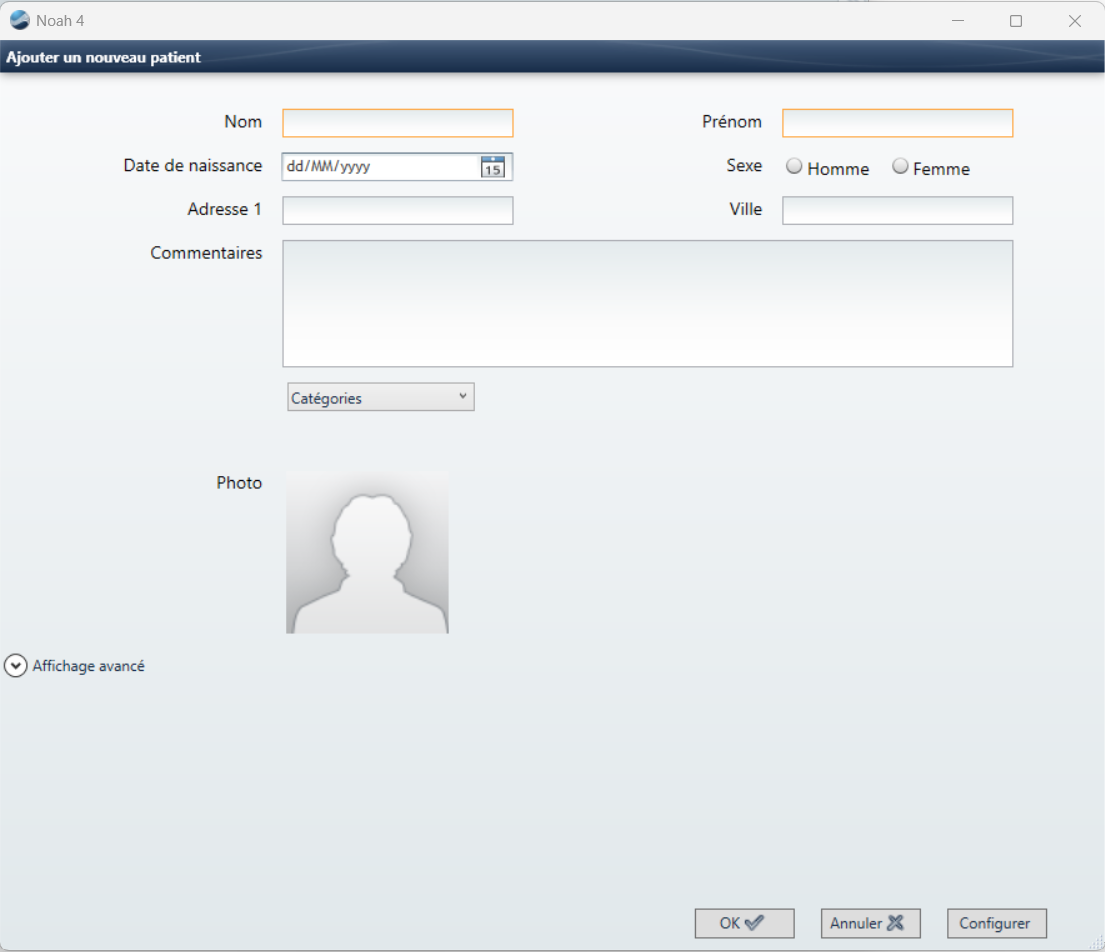The width and height of the screenshot is (1105, 952).
Task: Open the Configurer settings button
Action: tap(996, 923)
